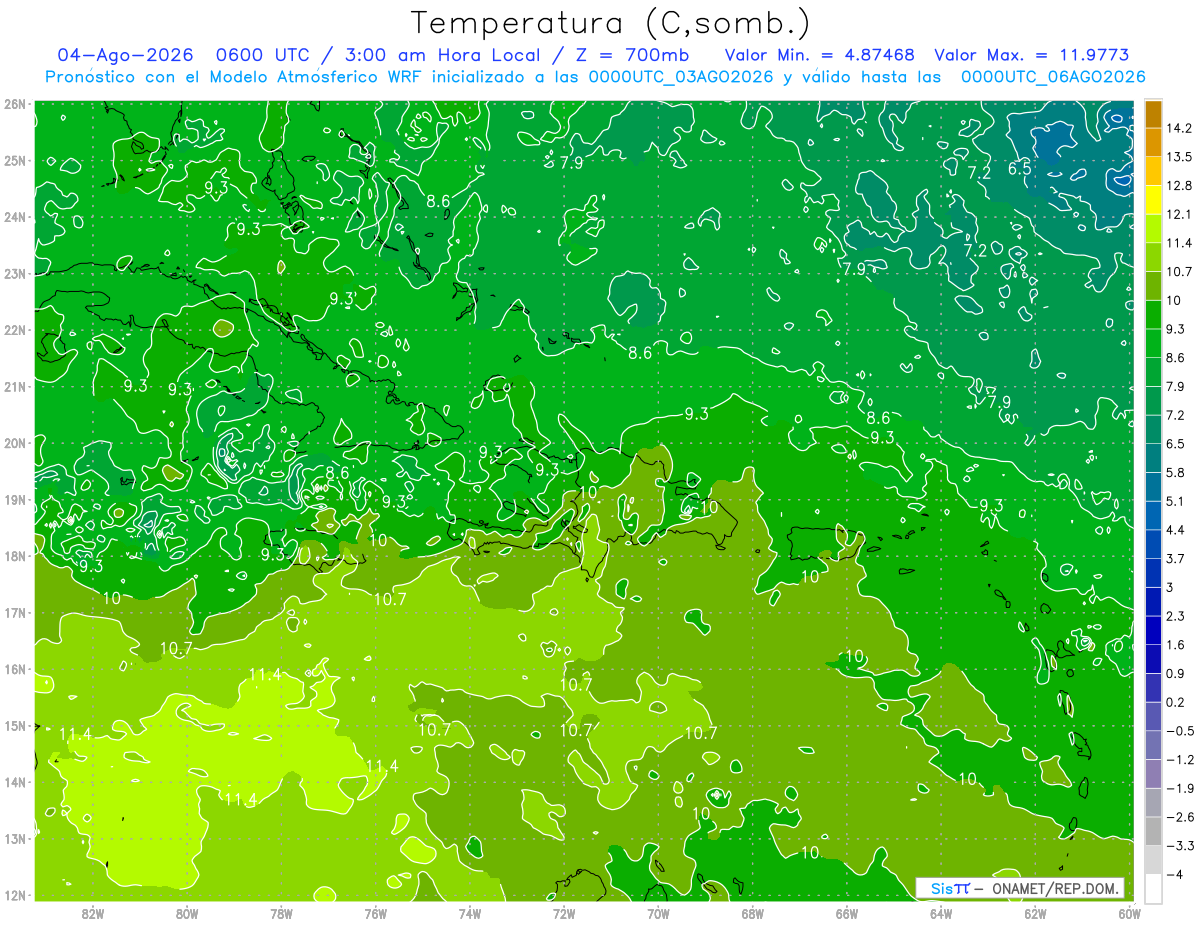1200x927 pixels.
Task: Click the valid-until time "0000UTC_06AGO2026"
Action: click(1053, 77)
